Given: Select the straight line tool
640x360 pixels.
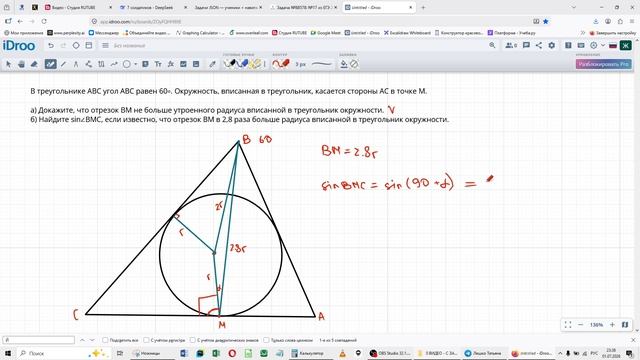Looking at the screenshot, I should point(63,64).
